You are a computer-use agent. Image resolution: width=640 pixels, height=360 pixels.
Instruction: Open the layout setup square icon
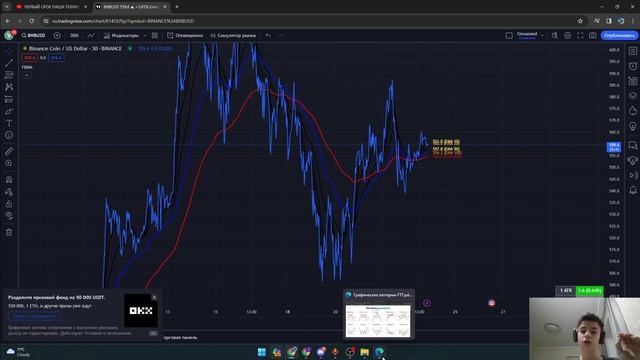[509, 36]
